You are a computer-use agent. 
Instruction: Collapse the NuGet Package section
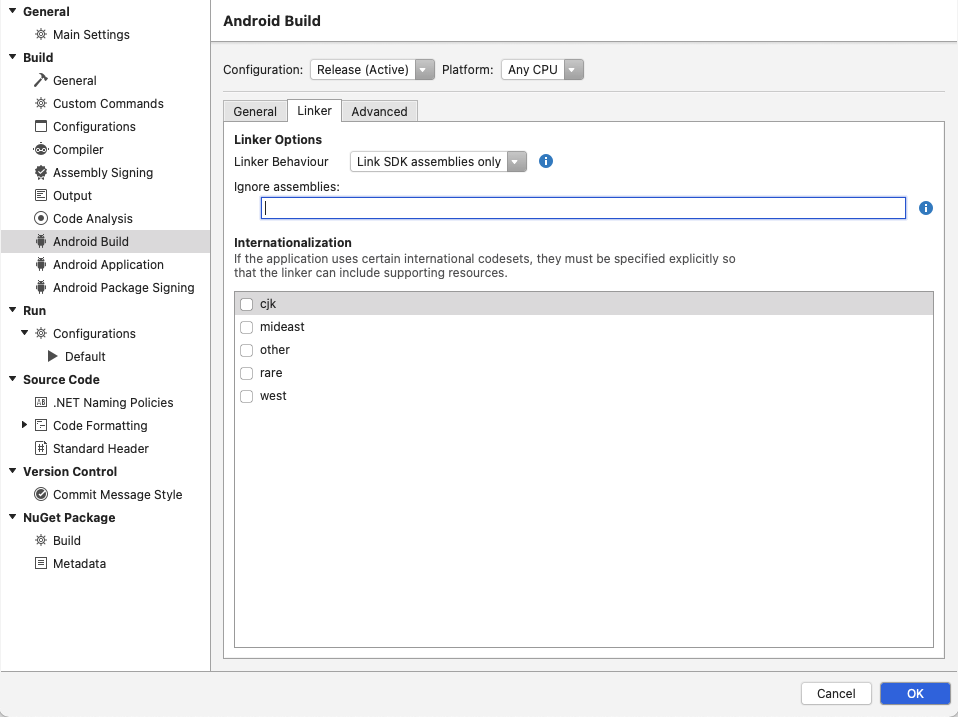click(12, 517)
